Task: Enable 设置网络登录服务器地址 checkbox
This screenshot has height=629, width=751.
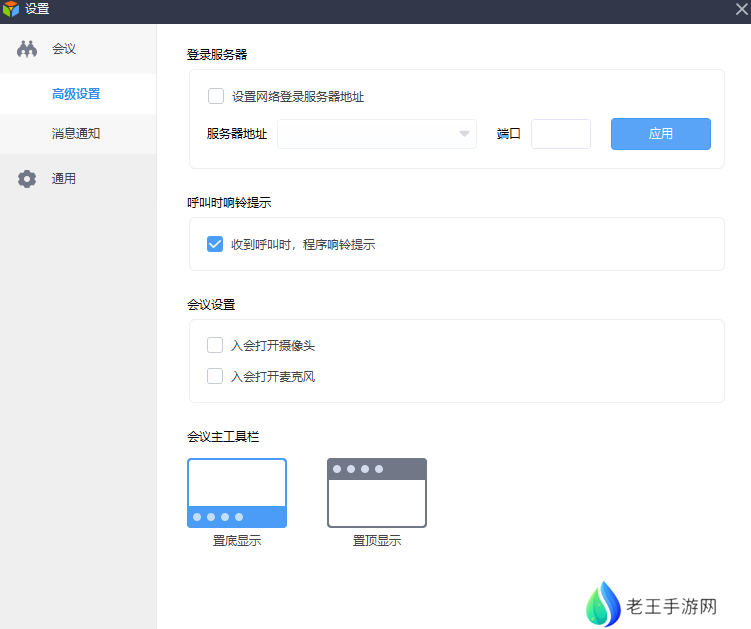Action: [x=216, y=96]
